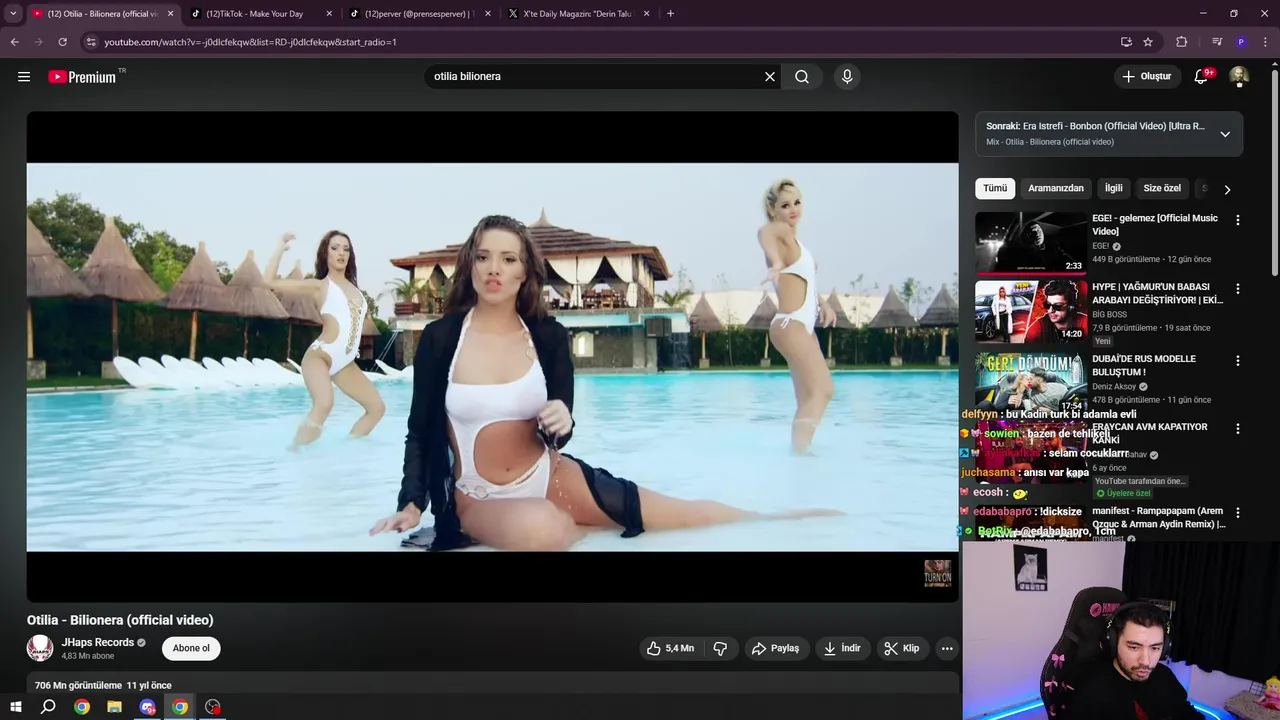The image size is (1280, 720).
Task: Open the JHaps Records channel avatar
Action: coord(40,648)
